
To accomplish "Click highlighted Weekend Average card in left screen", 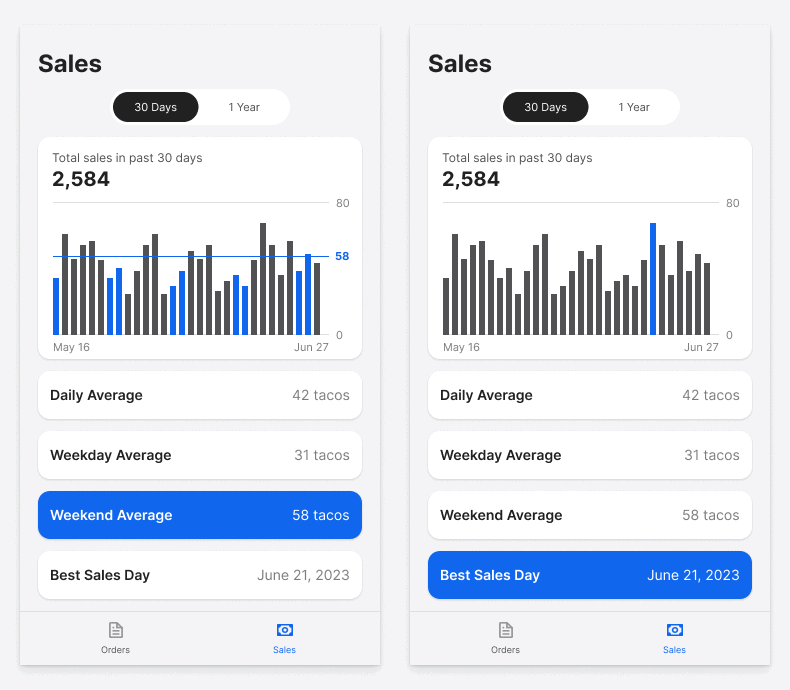I will (200, 515).
